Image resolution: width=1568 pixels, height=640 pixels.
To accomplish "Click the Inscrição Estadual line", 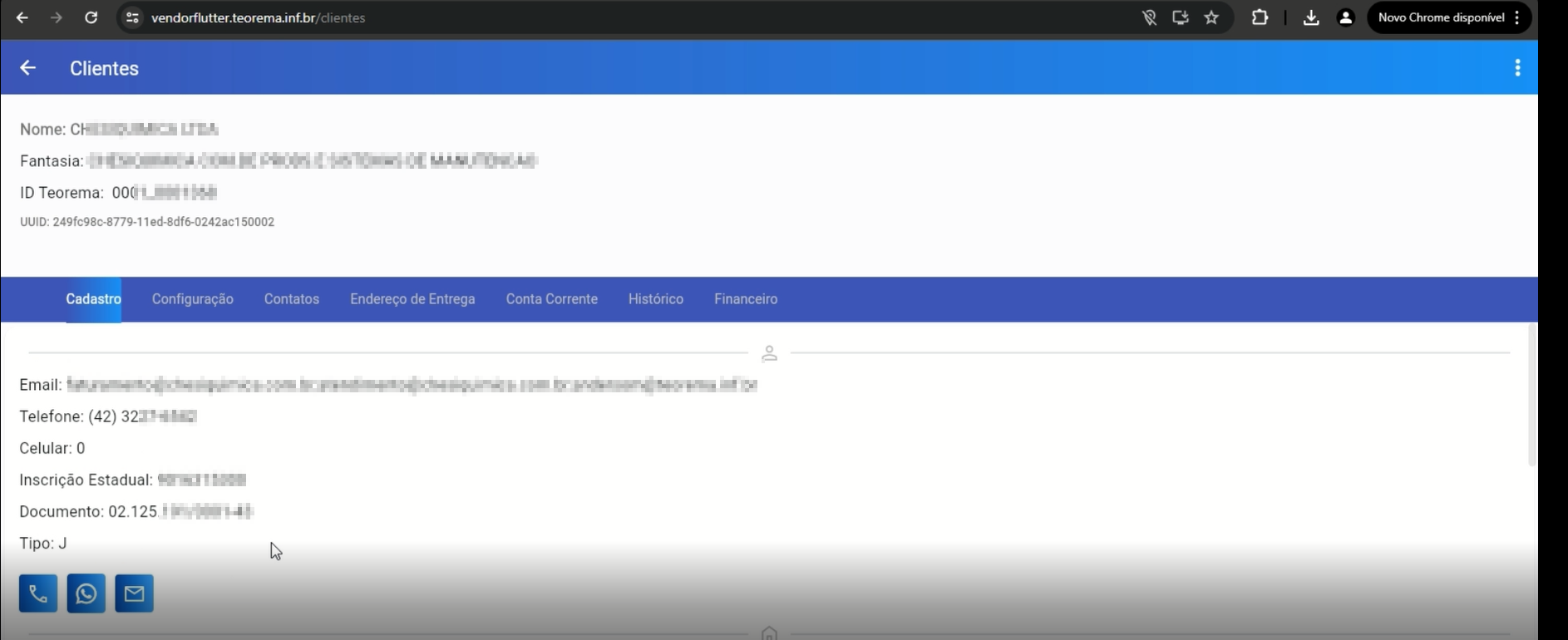I will [x=133, y=480].
